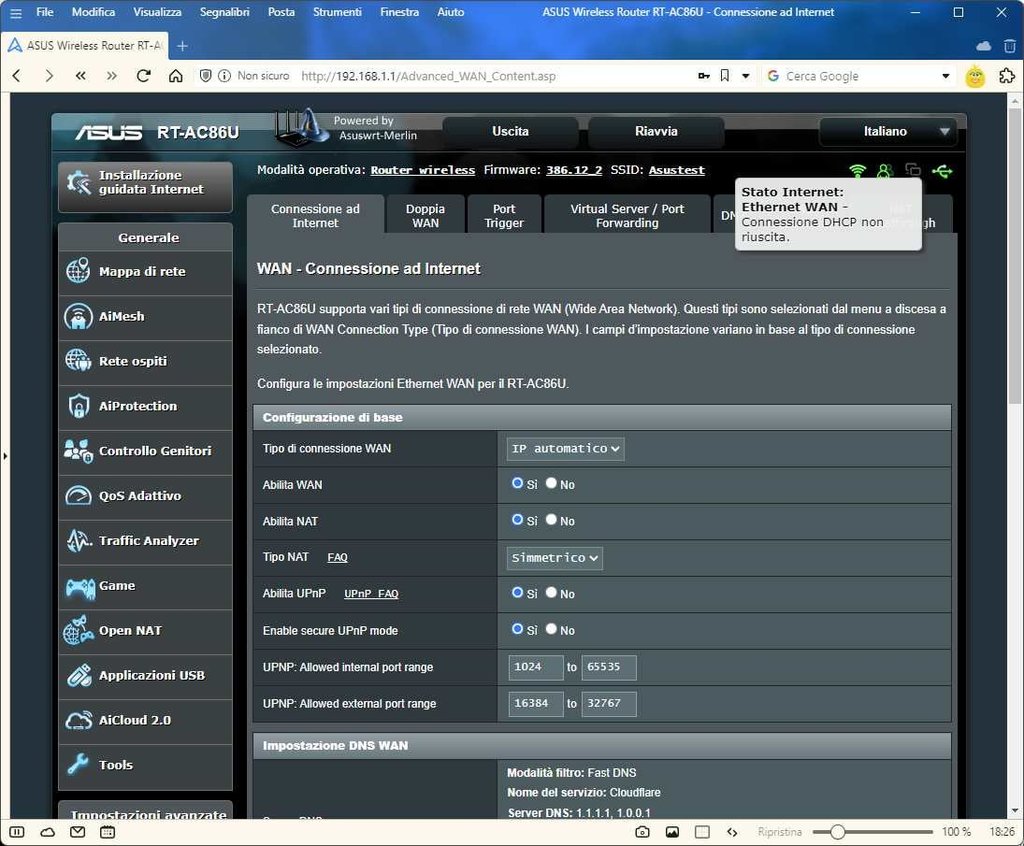1024x846 pixels.
Task: Open synced tabs cloud icon in tab bar
Action: pyautogui.click(x=984, y=46)
